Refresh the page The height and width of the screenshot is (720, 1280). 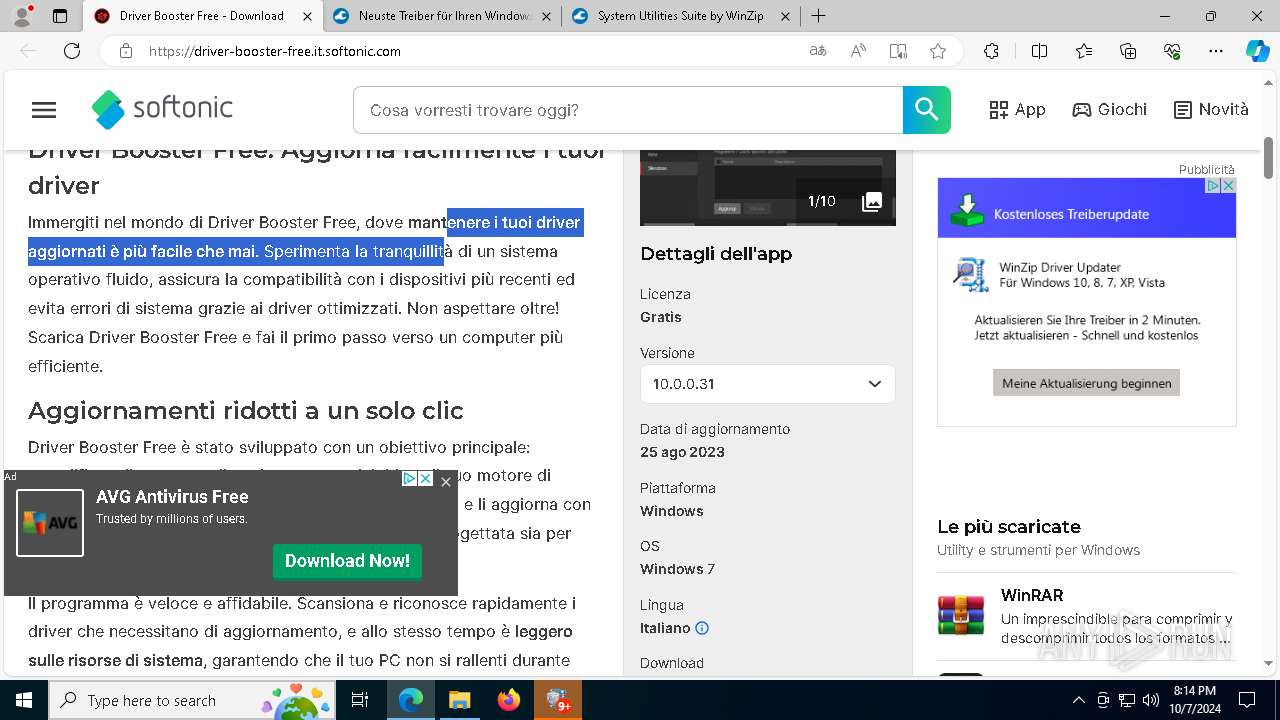point(72,51)
